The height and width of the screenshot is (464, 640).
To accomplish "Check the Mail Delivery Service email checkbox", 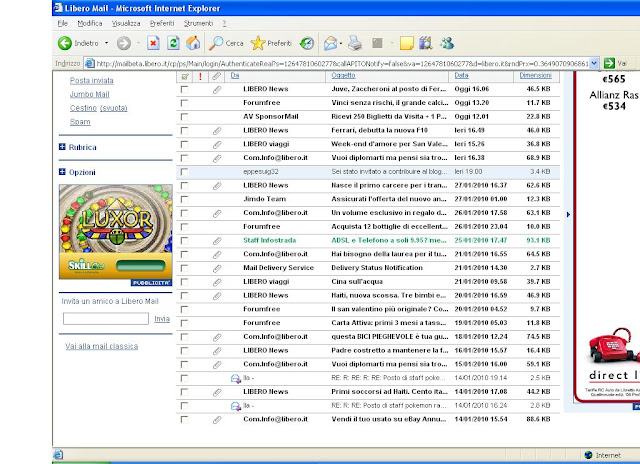I will tap(184, 268).
